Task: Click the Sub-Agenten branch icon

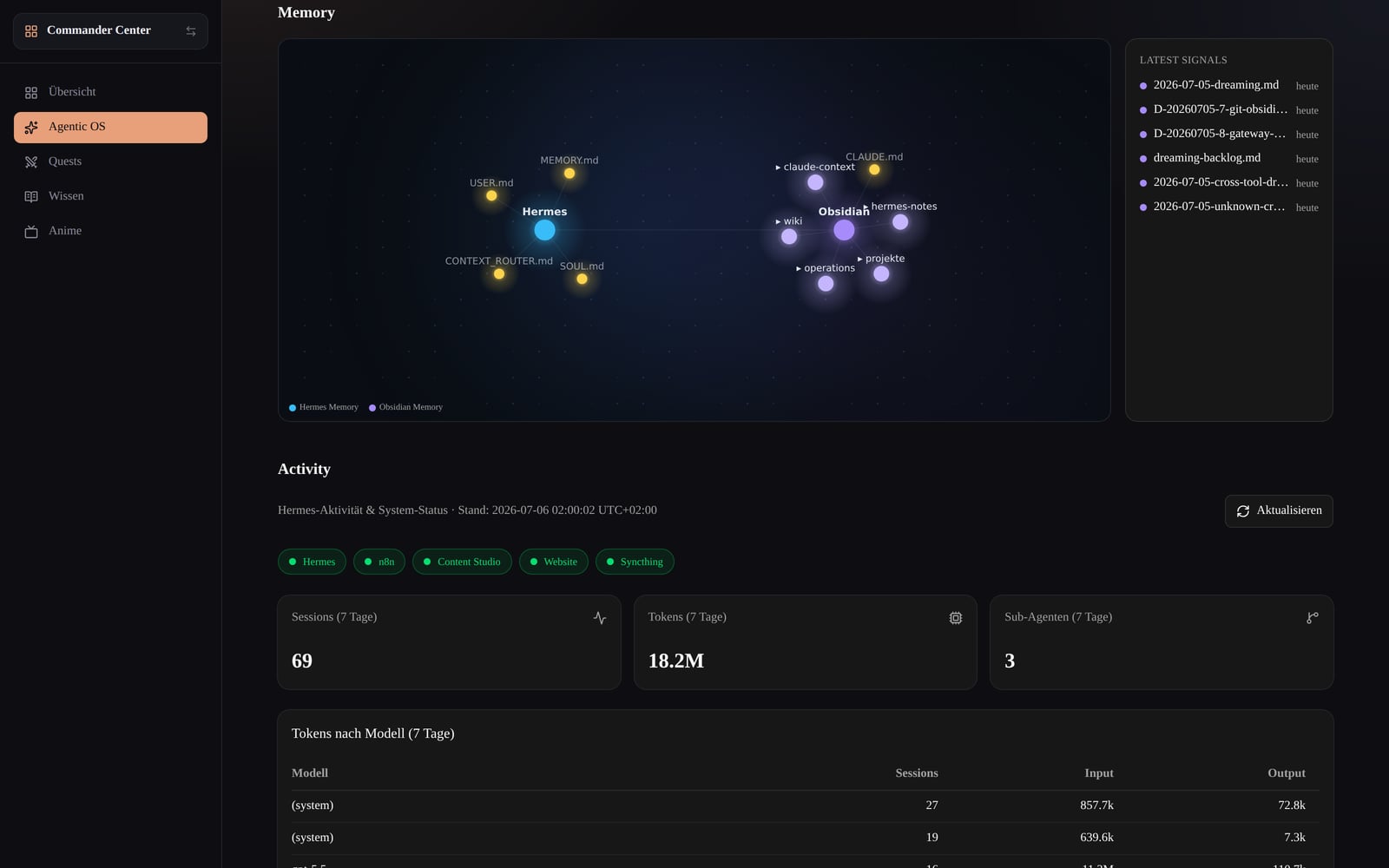Action: click(x=1313, y=618)
